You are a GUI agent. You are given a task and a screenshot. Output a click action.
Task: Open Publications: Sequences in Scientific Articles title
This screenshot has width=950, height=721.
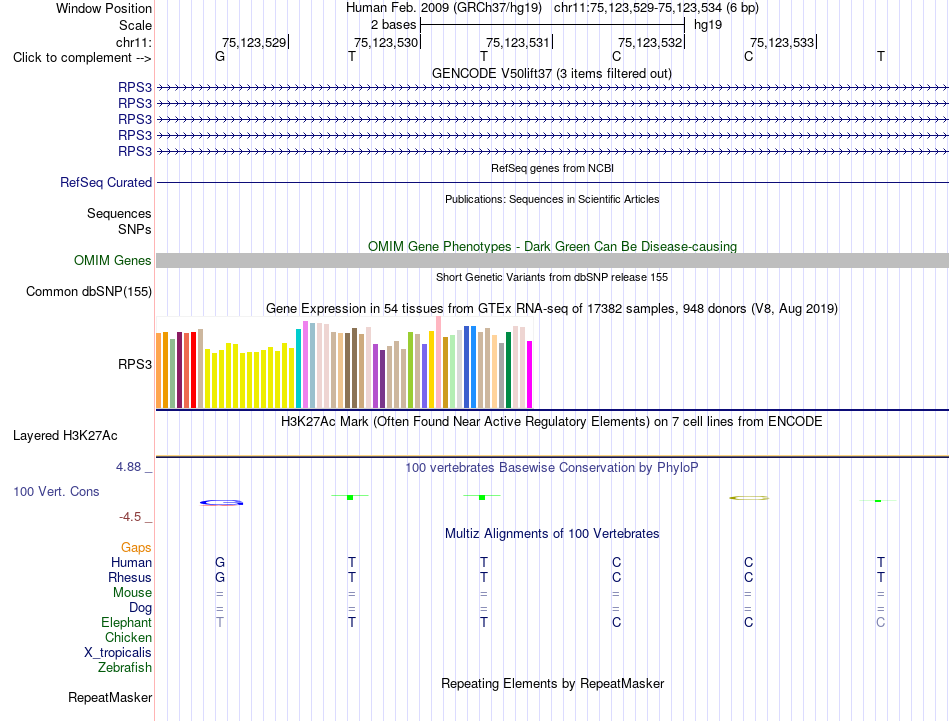coord(552,199)
